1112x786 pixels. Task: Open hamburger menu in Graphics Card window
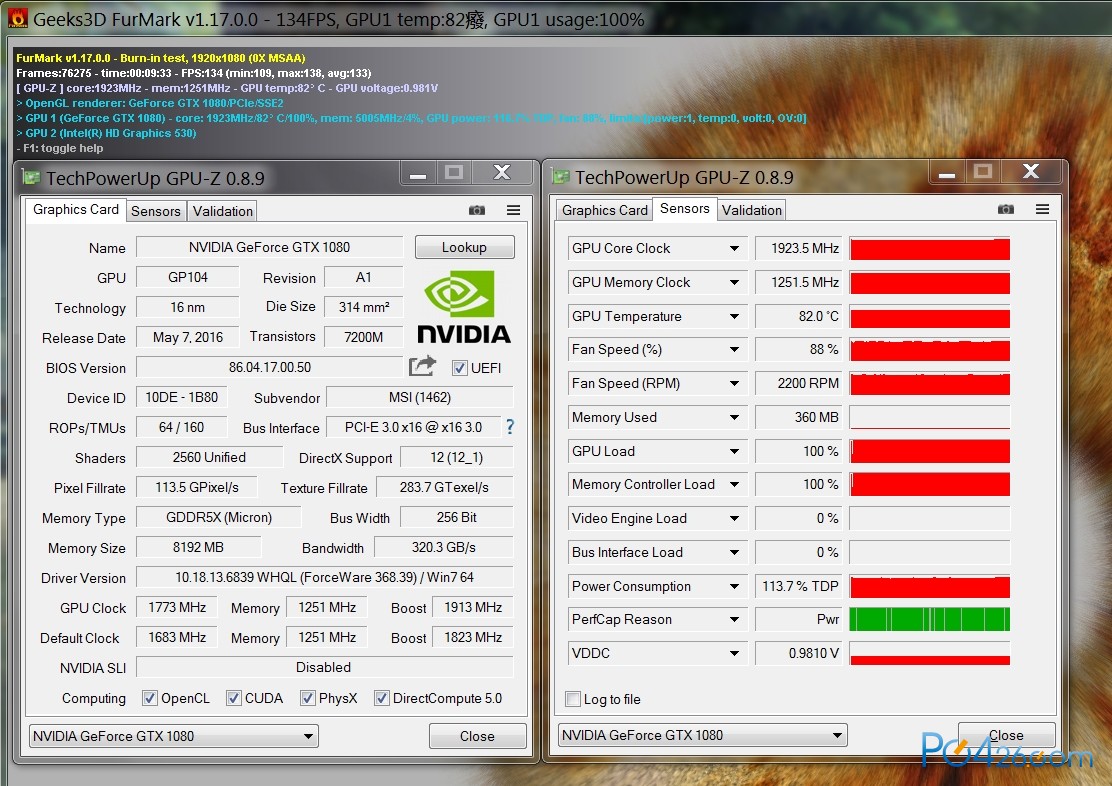(x=513, y=210)
